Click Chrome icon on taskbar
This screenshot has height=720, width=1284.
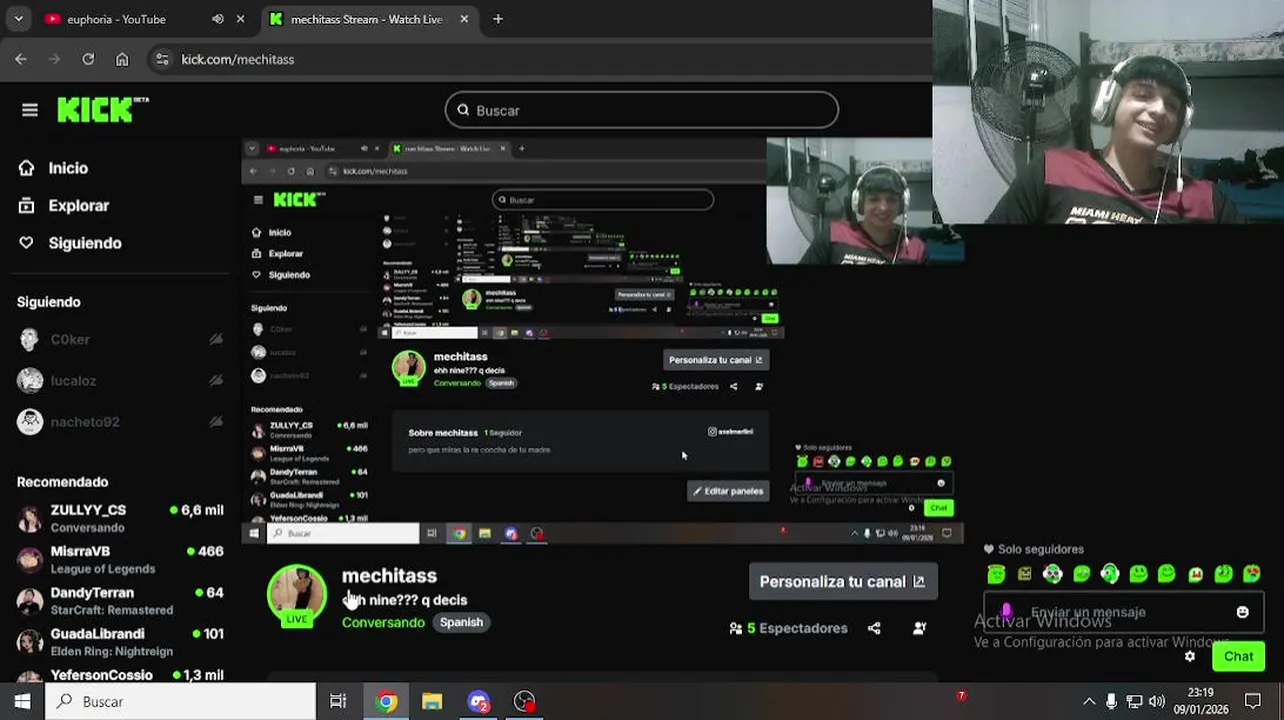click(386, 701)
